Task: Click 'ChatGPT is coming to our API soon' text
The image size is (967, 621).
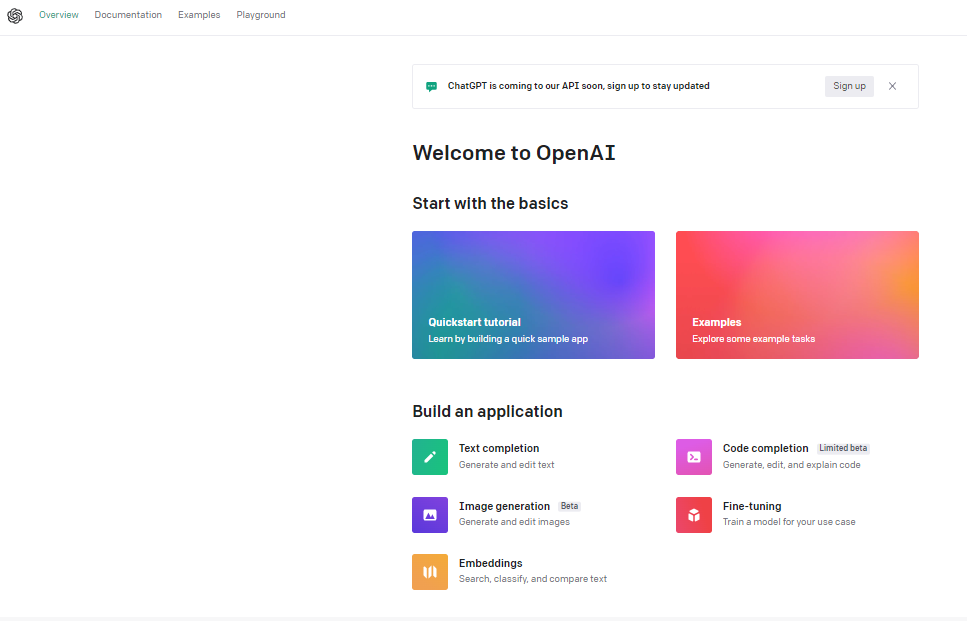Action: point(526,86)
